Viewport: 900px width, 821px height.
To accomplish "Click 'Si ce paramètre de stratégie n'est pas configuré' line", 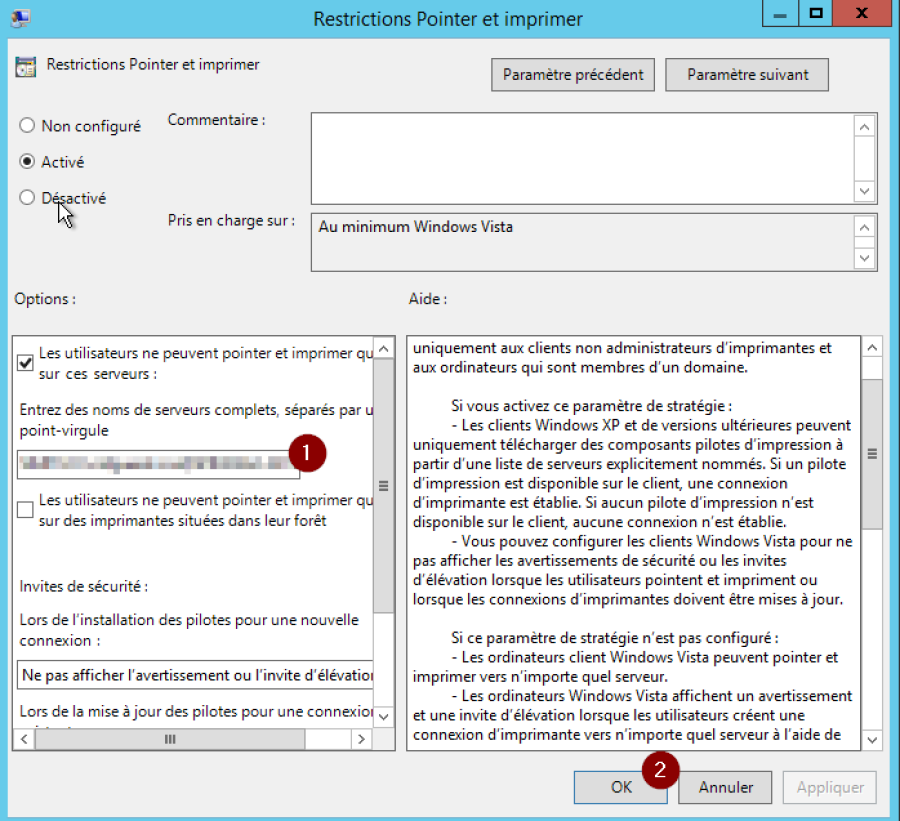I will [x=615, y=638].
